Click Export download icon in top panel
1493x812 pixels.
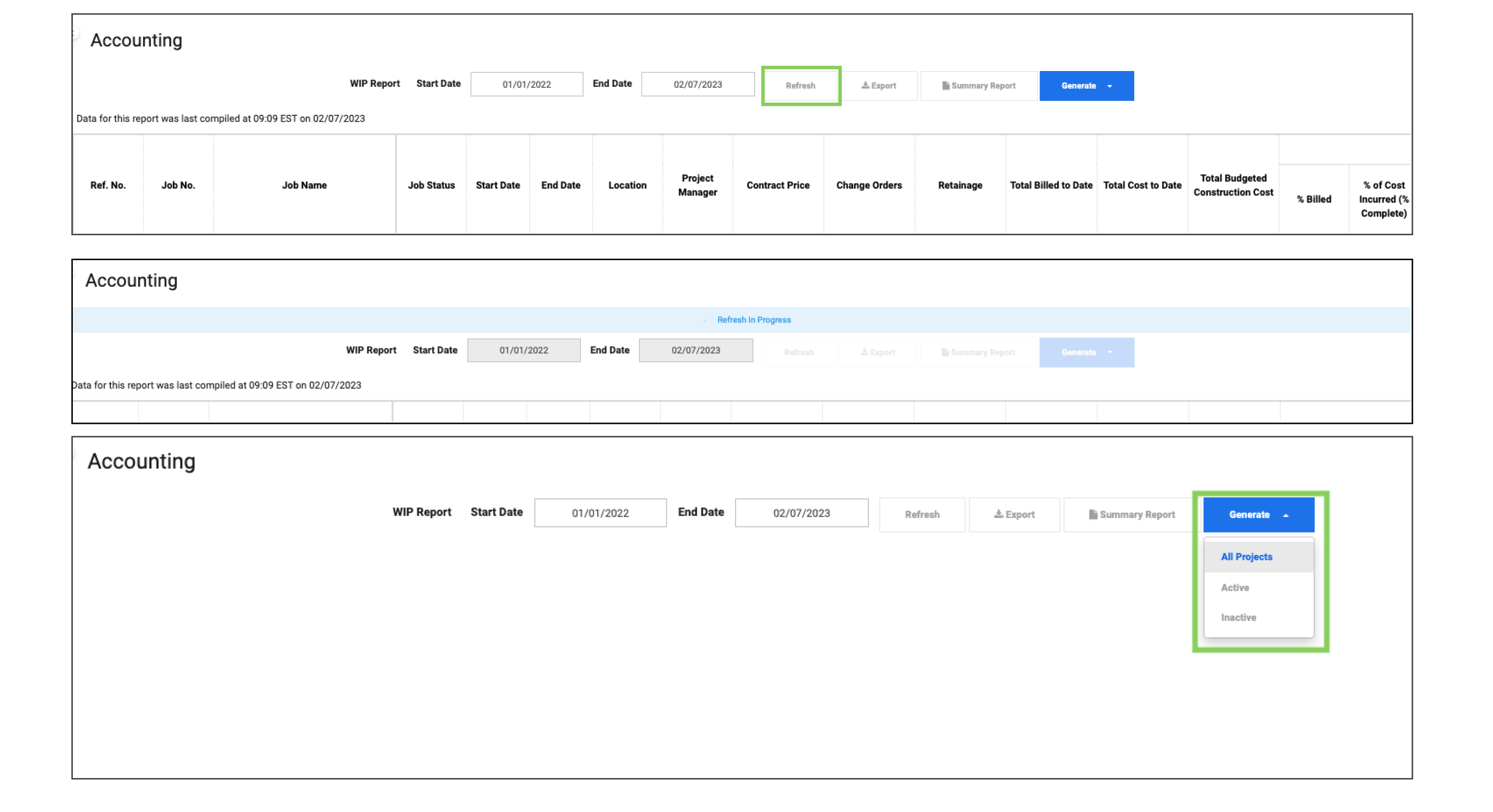point(865,86)
